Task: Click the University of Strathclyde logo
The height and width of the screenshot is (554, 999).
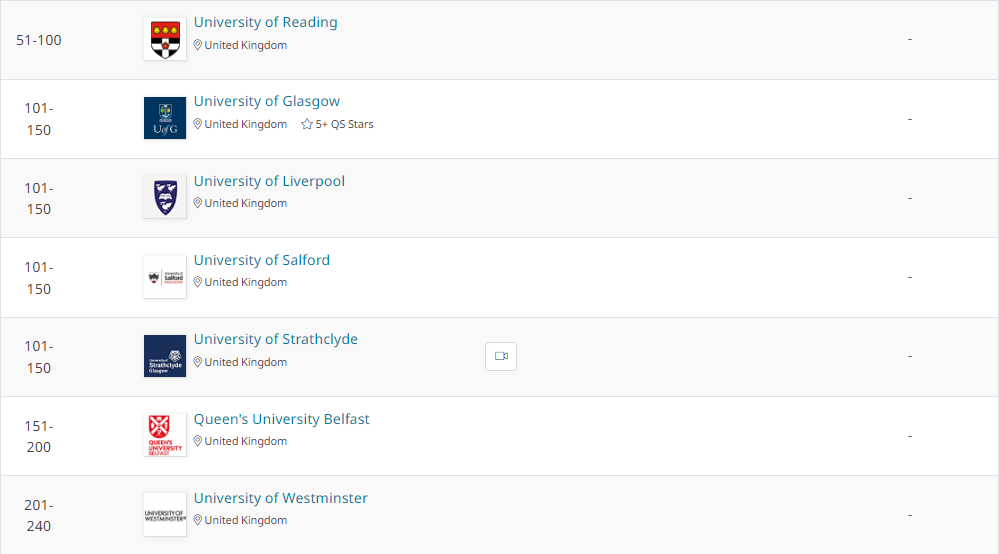Action: [164, 356]
